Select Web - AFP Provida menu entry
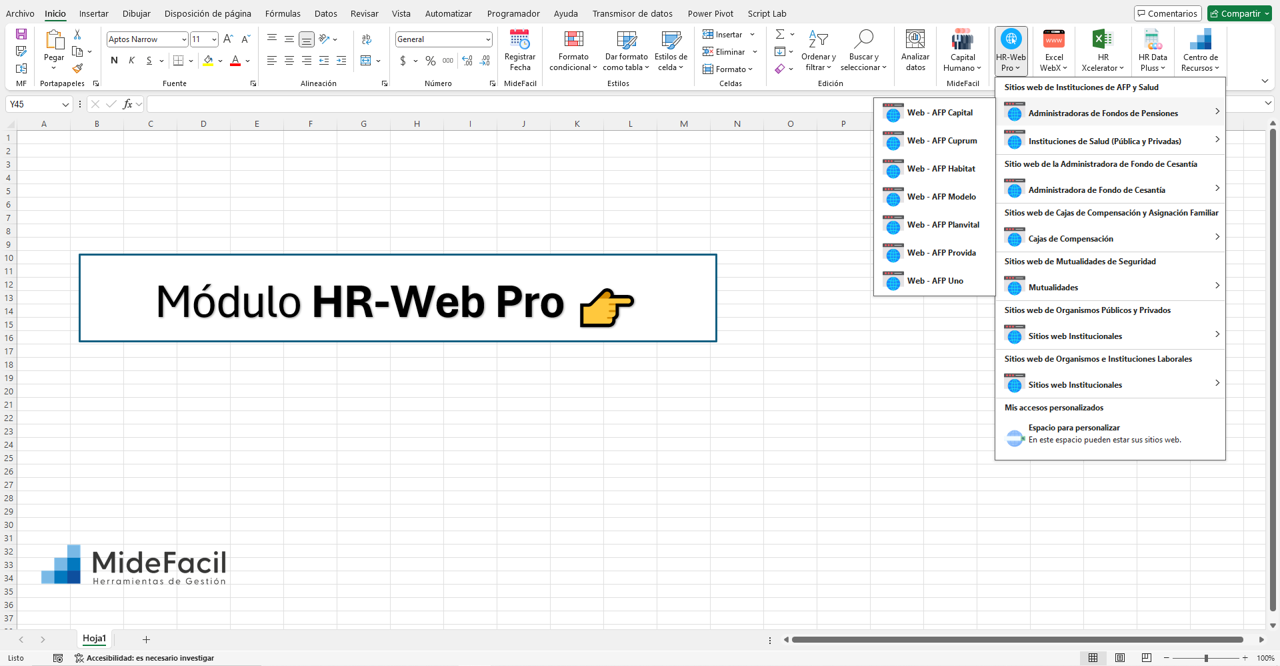 click(934, 253)
